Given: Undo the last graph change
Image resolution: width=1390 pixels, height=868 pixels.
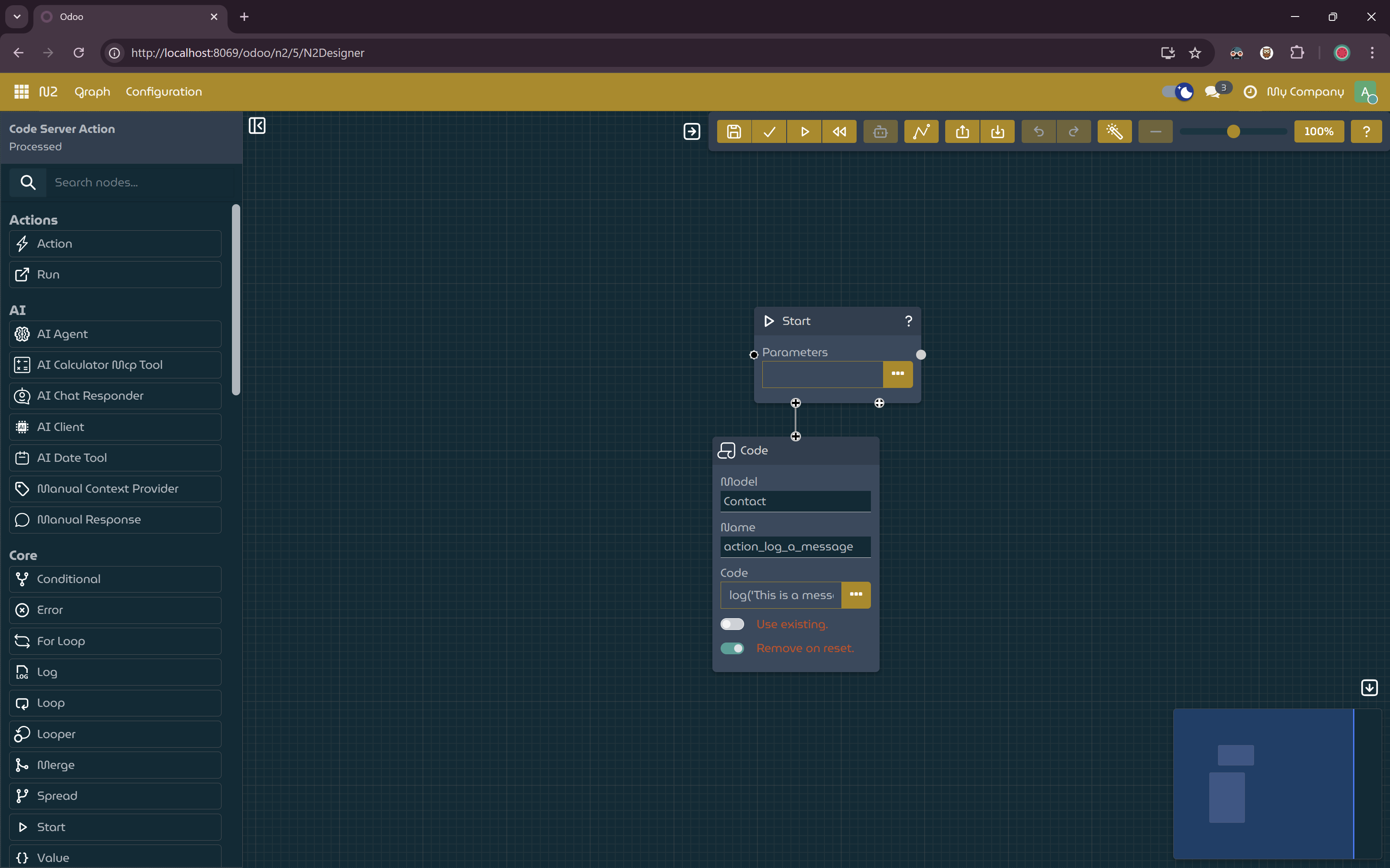Looking at the screenshot, I should tap(1039, 132).
